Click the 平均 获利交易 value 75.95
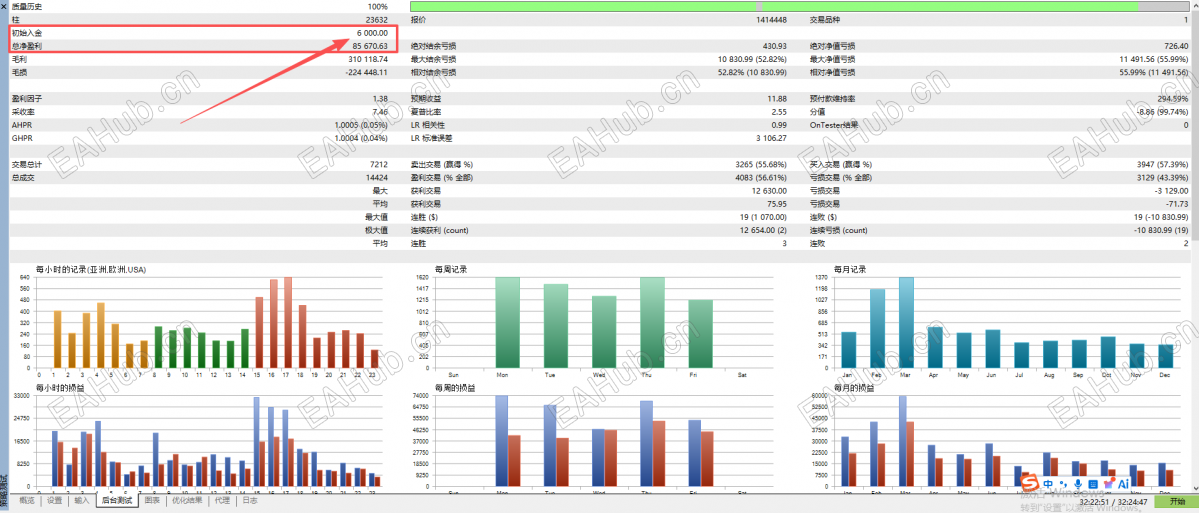Screen dimensions: 1199x513 coord(777,204)
